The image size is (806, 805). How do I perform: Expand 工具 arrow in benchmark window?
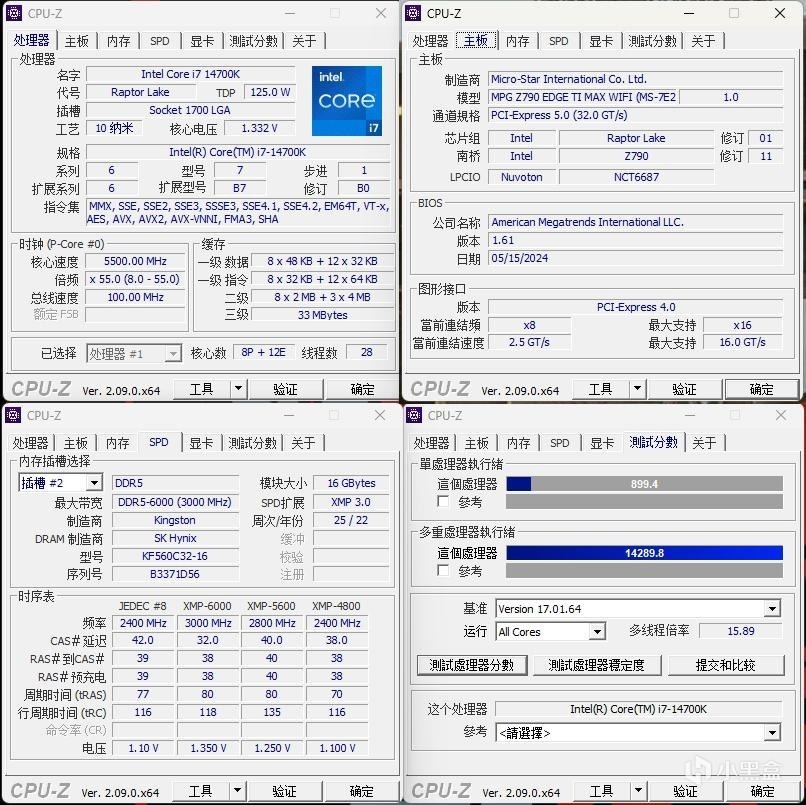point(638,791)
